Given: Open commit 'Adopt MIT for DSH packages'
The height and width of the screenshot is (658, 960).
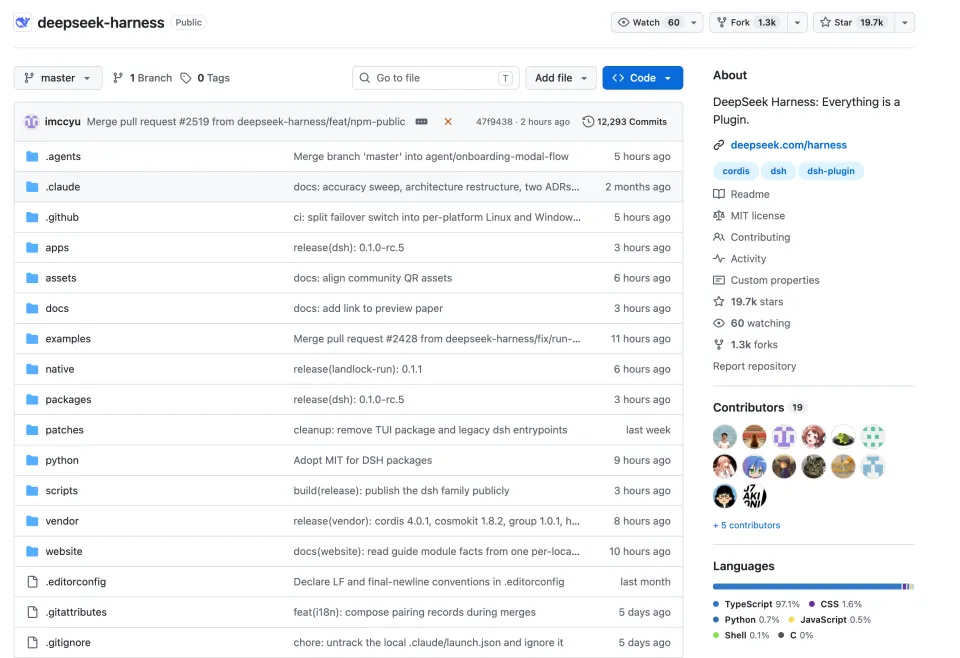Looking at the screenshot, I should point(362,460).
